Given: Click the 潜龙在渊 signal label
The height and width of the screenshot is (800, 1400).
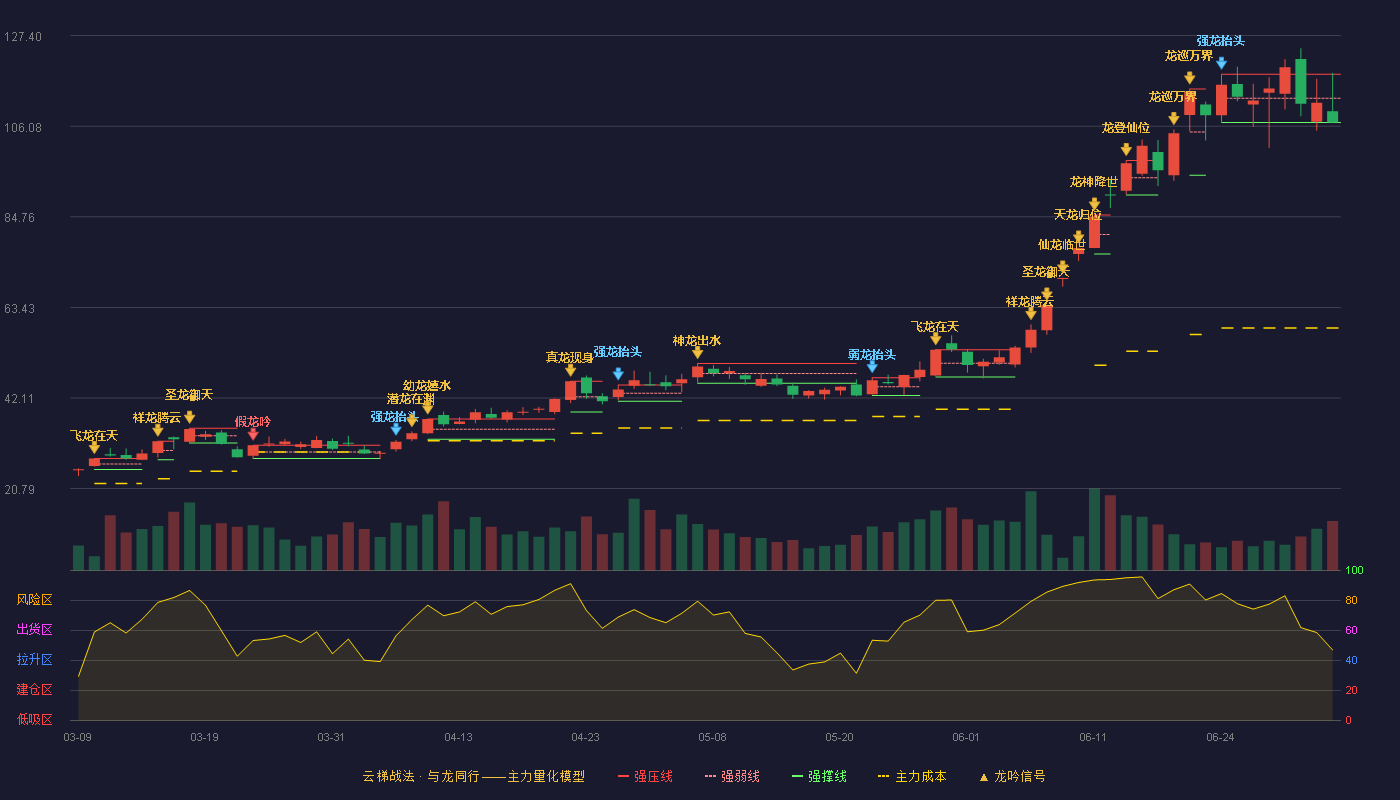Looking at the screenshot, I should [411, 399].
